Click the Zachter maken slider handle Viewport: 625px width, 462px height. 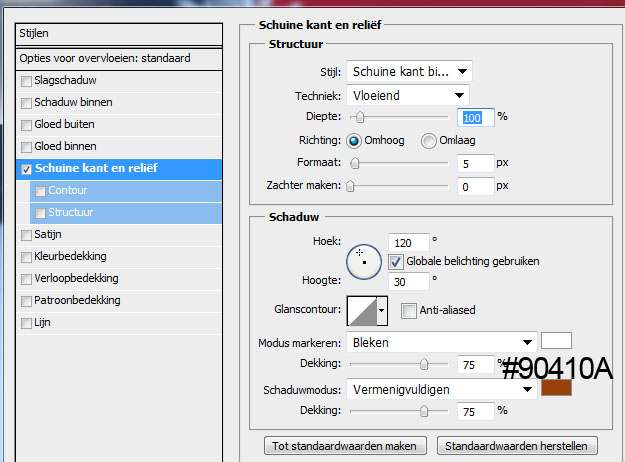coord(350,186)
